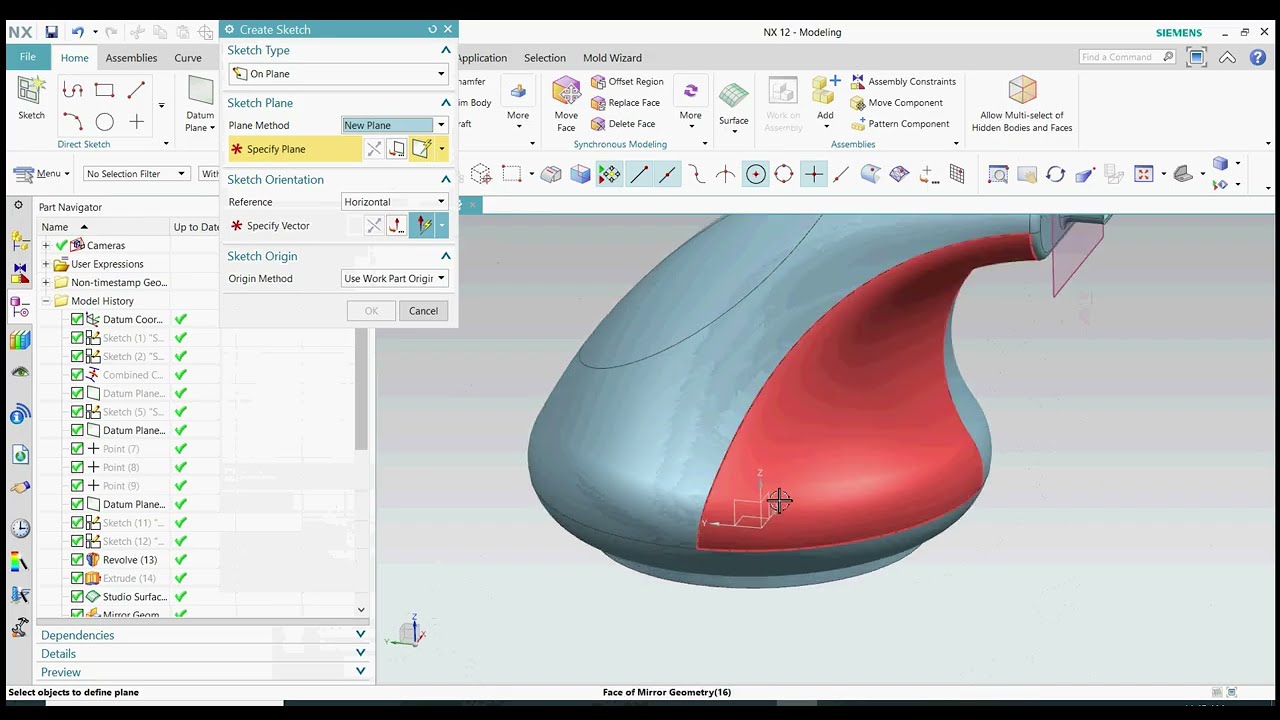This screenshot has height=720, width=1280.
Task: Open Plane Dialog icon next to Specify Plane
Action: point(397,149)
